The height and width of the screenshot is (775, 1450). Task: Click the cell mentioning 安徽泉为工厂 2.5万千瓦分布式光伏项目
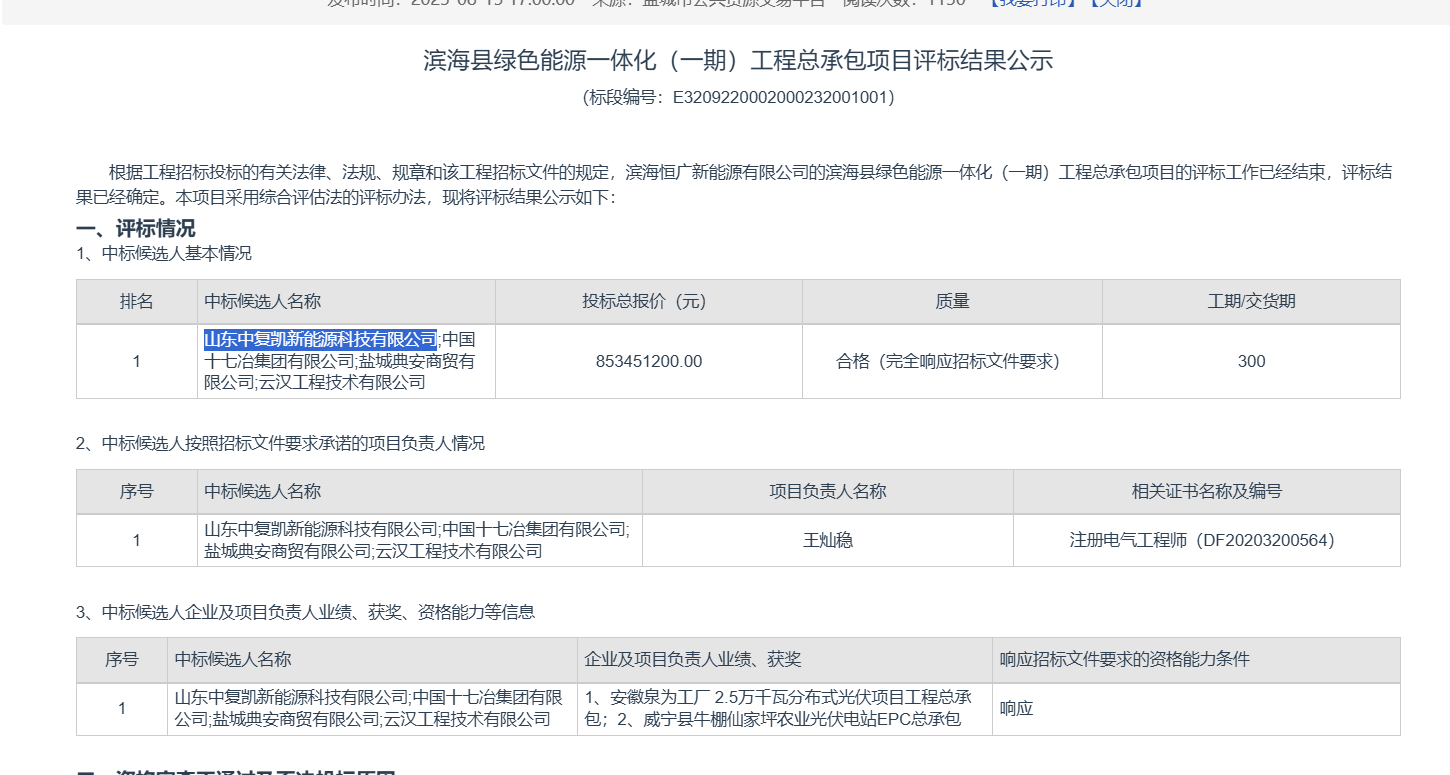[785, 709]
